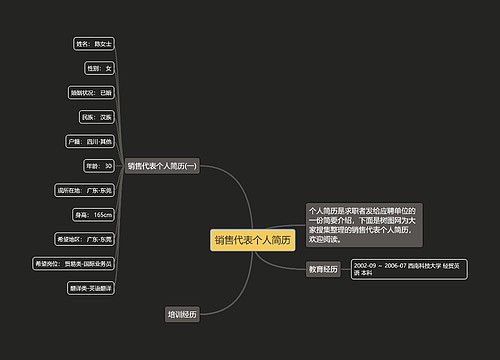Click the 民族：汉族 node

coord(97,117)
